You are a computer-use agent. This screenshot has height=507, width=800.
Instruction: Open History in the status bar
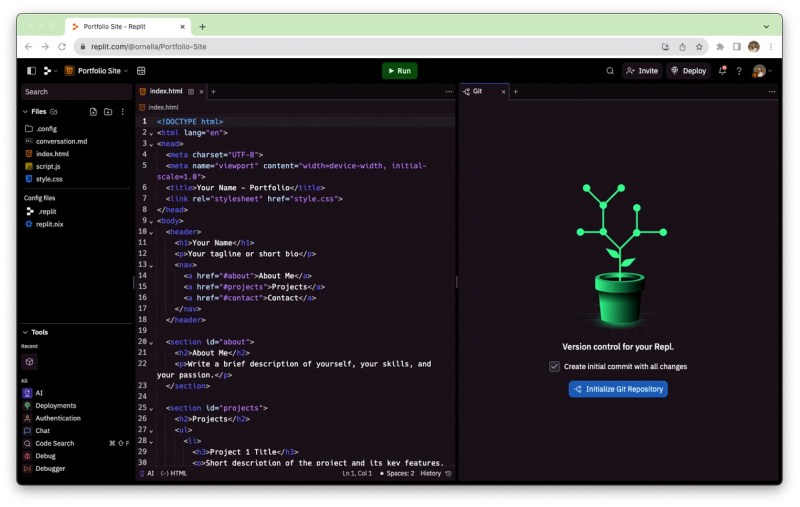(x=436, y=473)
